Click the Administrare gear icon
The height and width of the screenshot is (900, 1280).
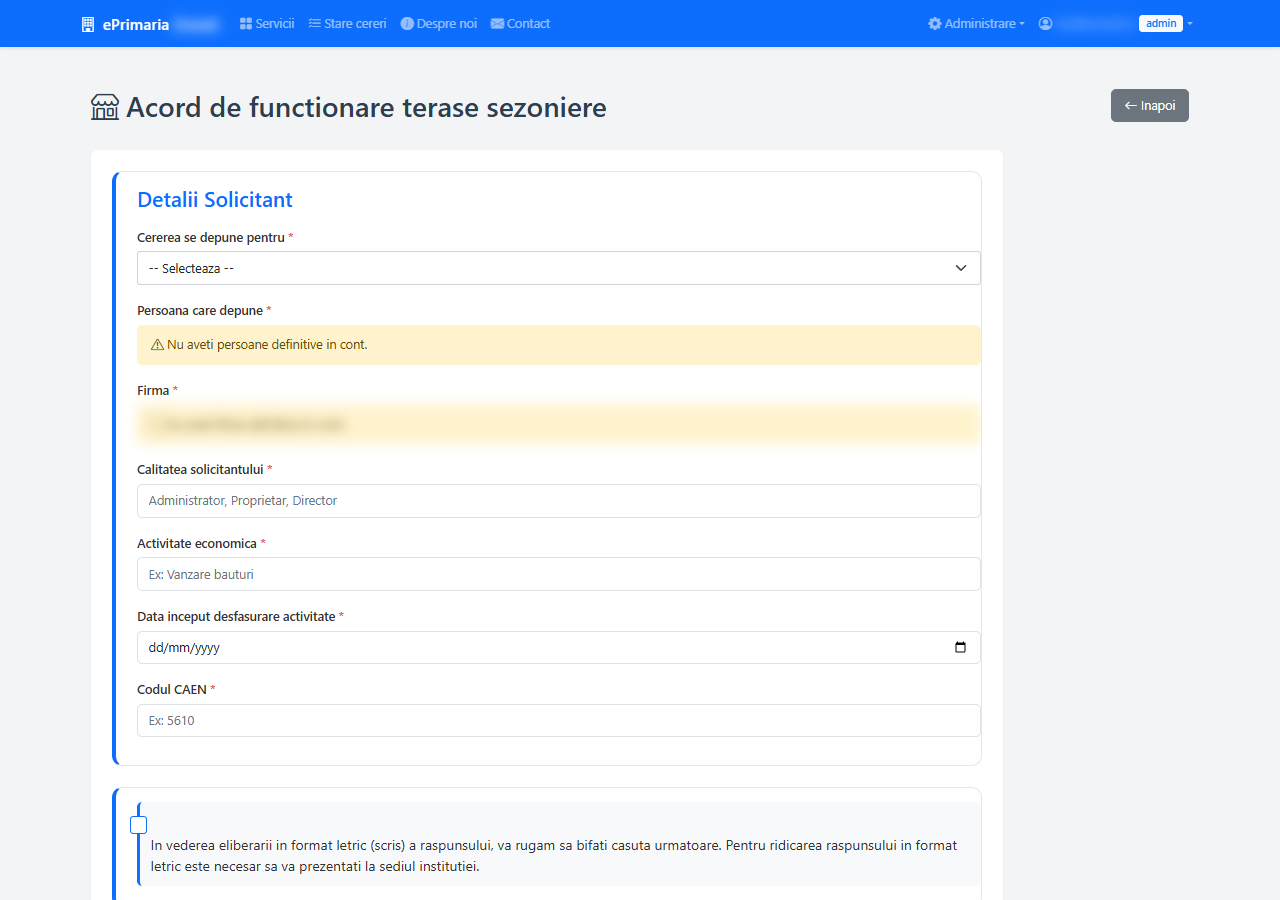[x=935, y=23]
